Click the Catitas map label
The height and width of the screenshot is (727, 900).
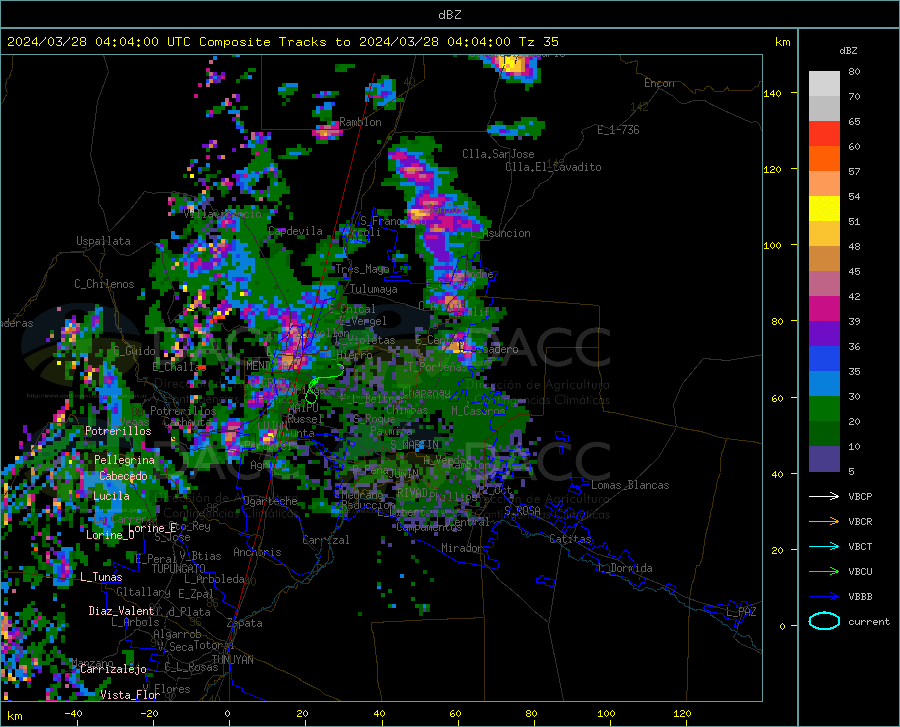571,539
